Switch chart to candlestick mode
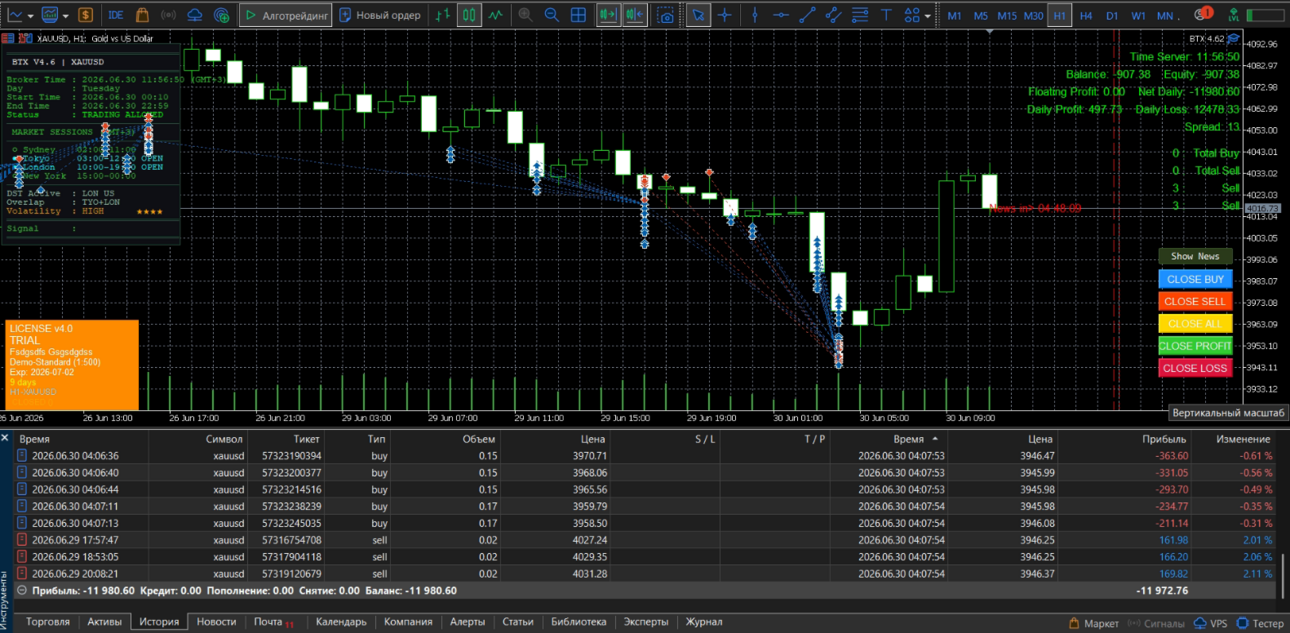 tap(469, 15)
